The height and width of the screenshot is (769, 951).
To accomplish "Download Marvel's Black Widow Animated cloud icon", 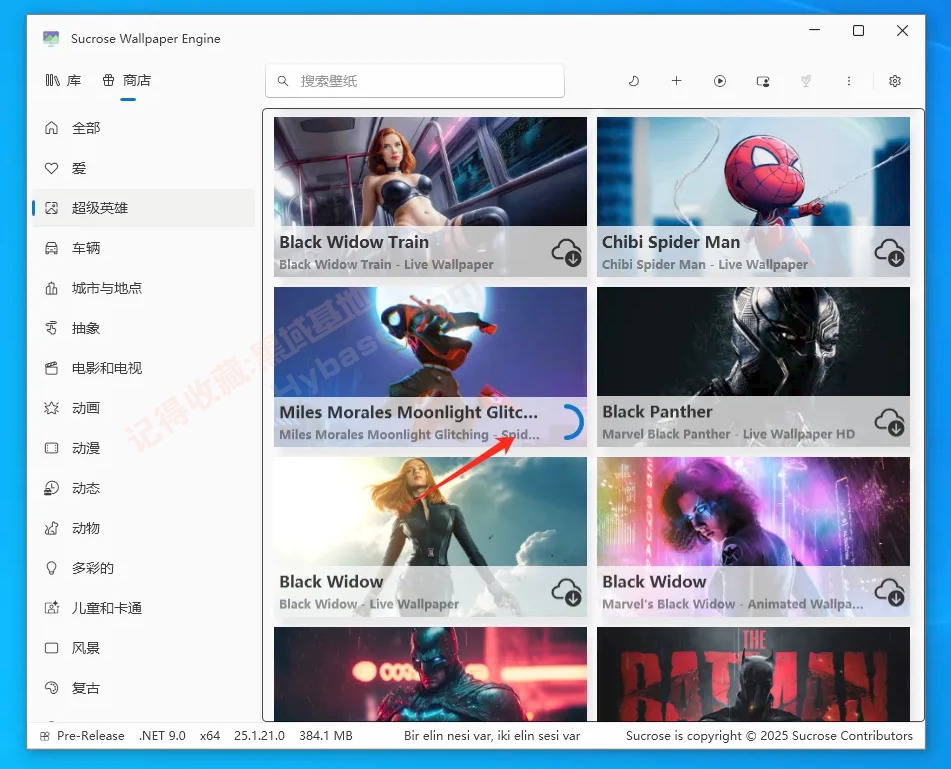I will coord(890,592).
